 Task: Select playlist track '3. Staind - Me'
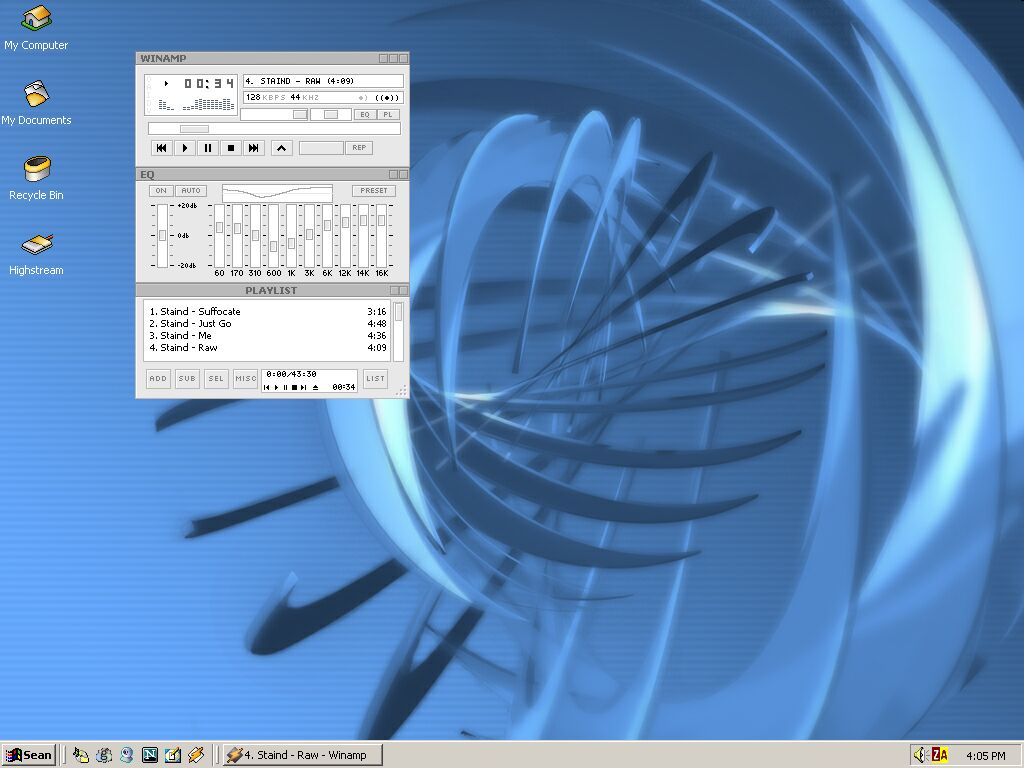pyautogui.click(x=267, y=336)
